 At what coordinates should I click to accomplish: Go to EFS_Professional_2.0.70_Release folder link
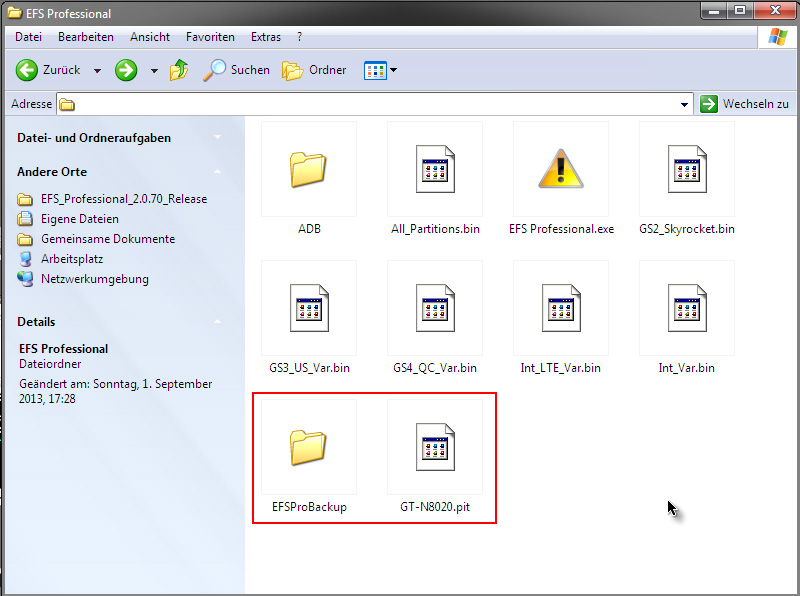pyautogui.click(x=123, y=199)
